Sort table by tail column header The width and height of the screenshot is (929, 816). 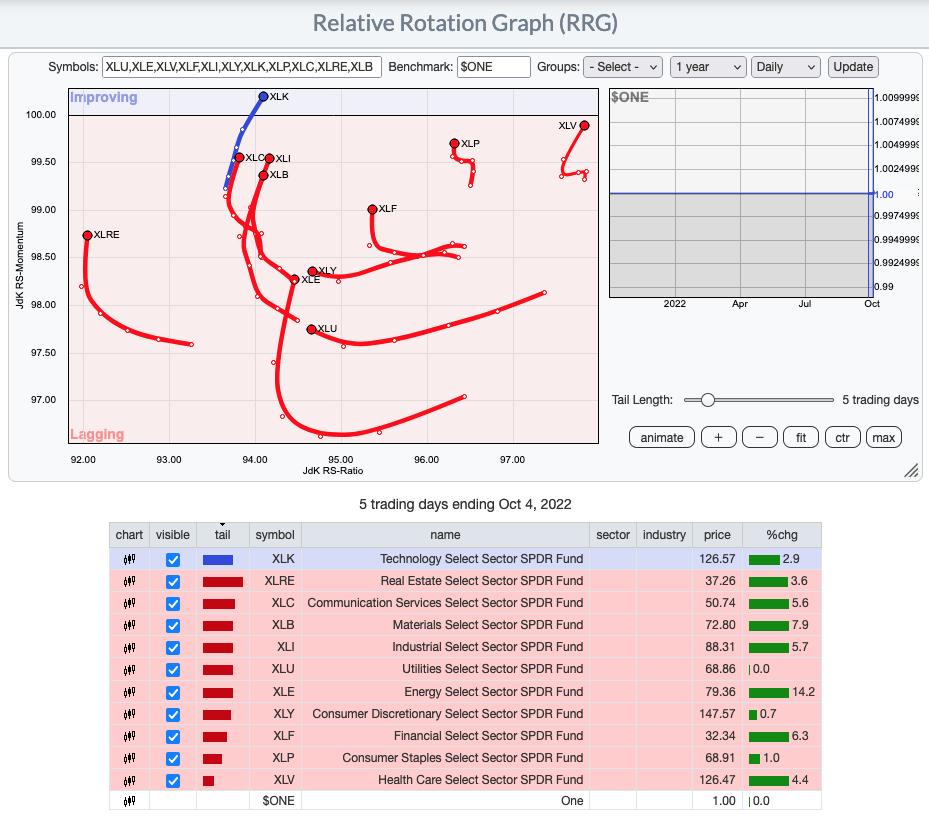tap(222, 535)
